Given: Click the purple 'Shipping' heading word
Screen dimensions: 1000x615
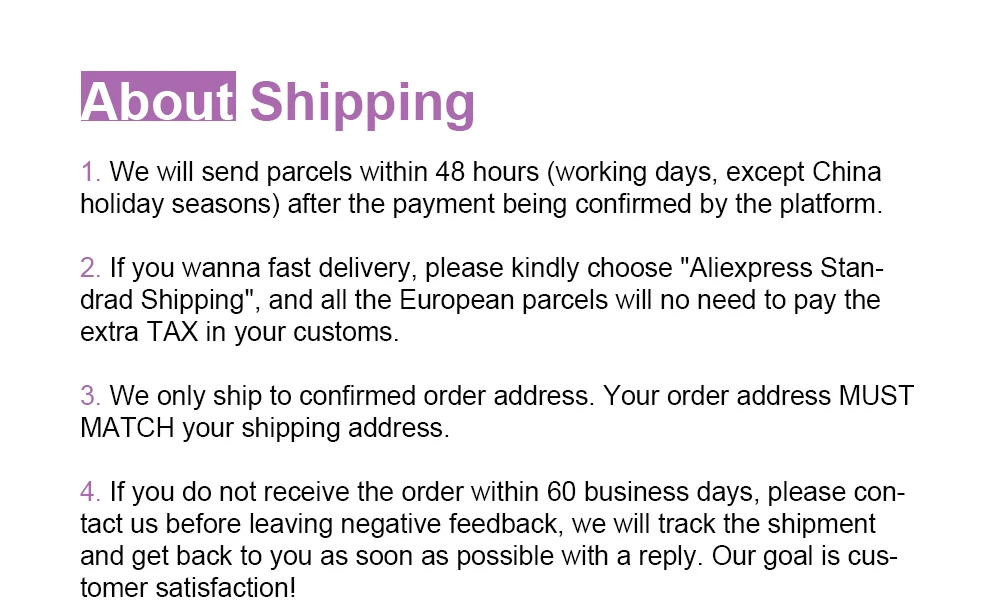Looking at the screenshot, I should pyautogui.click(x=361, y=100).
